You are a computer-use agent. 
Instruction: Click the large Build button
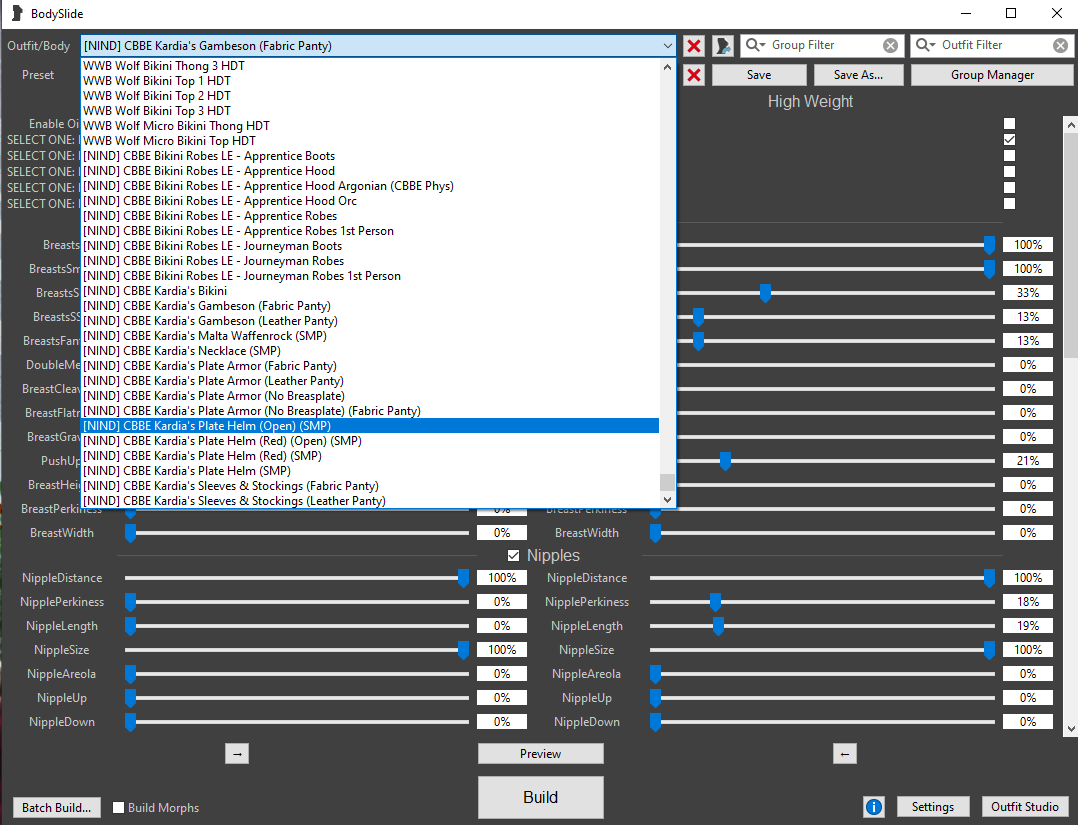coord(541,797)
